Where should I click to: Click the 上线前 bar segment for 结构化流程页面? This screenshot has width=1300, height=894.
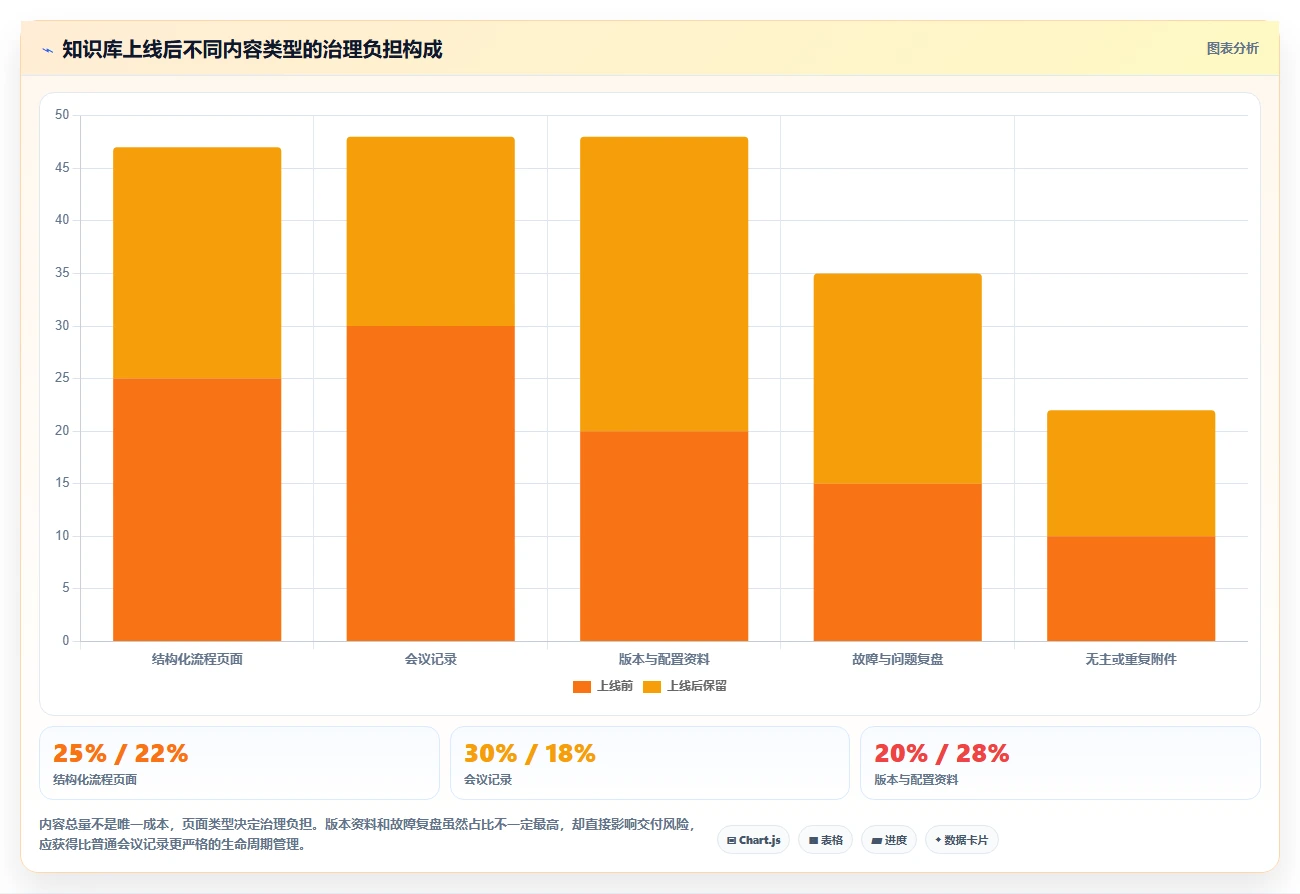[x=197, y=510]
